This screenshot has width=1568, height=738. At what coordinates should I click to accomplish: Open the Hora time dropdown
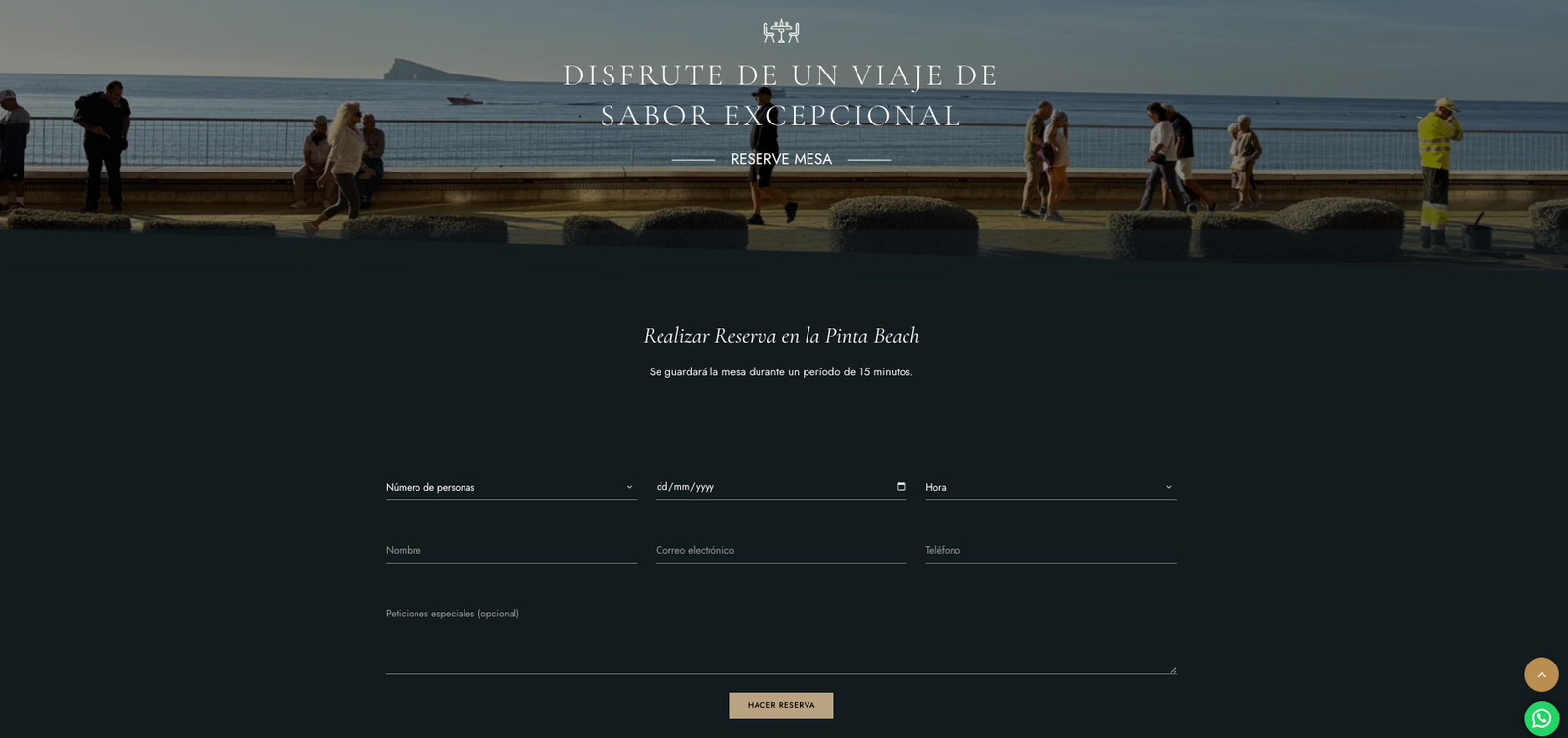tap(1051, 487)
